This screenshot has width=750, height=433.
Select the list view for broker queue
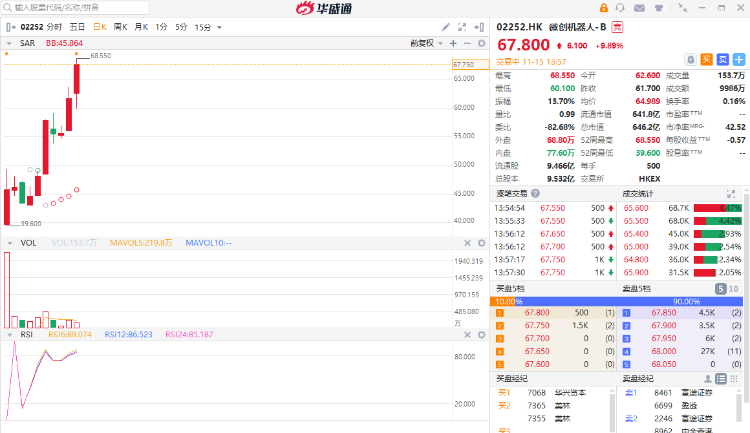pyautogui.click(x=722, y=379)
